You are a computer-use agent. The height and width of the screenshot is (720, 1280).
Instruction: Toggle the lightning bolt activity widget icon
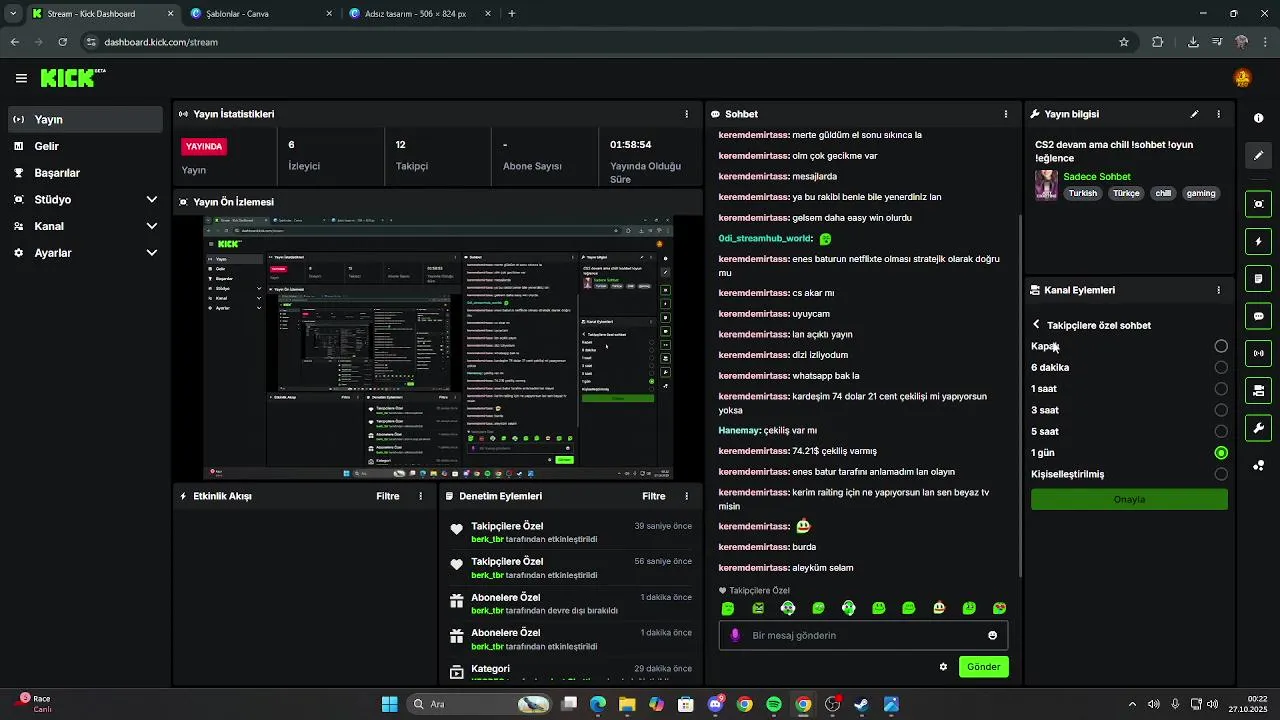click(1258, 241)
